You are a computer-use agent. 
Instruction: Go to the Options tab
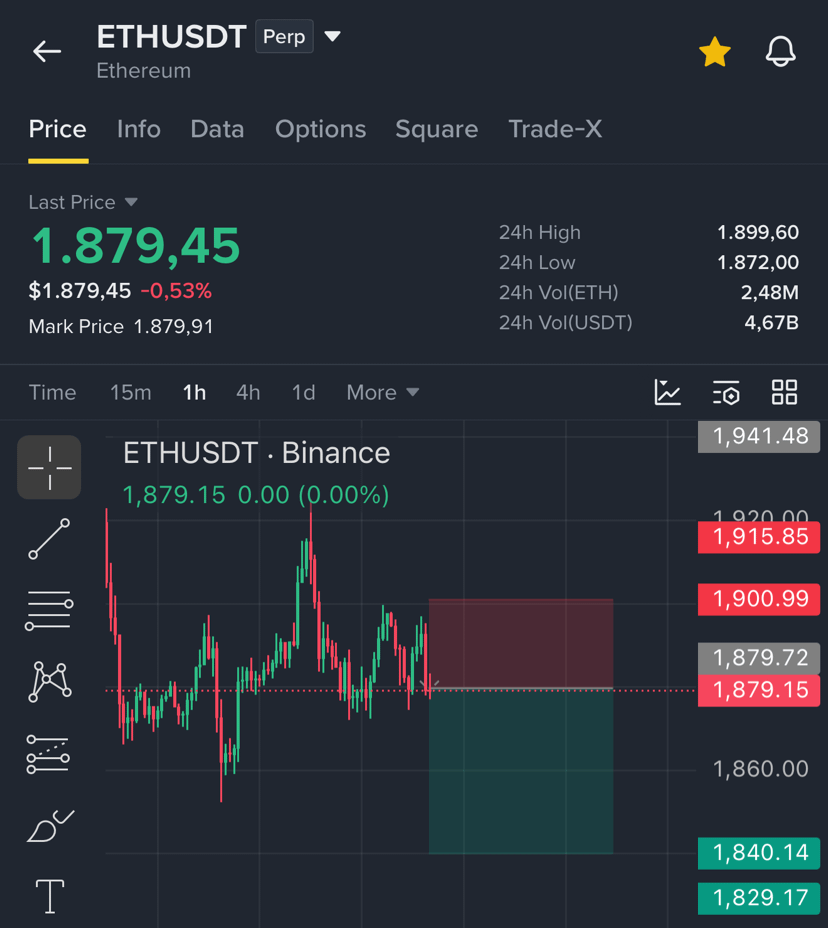click(x=320, y=129)
